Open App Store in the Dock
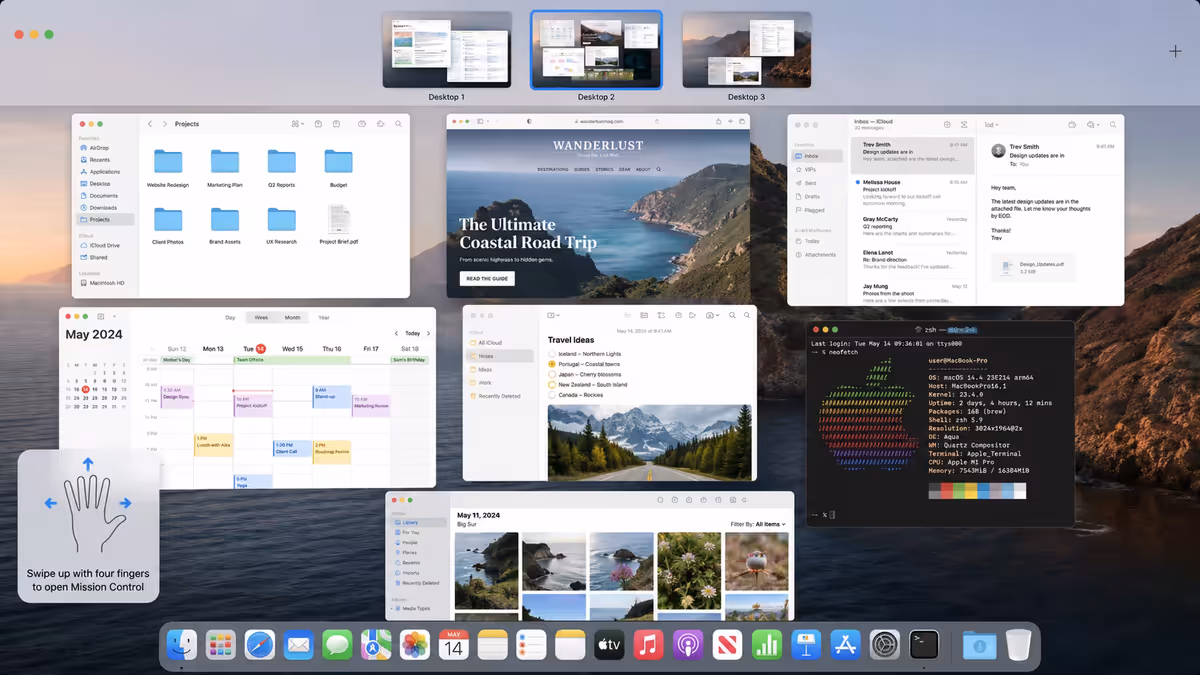 [x=846, y=645]
